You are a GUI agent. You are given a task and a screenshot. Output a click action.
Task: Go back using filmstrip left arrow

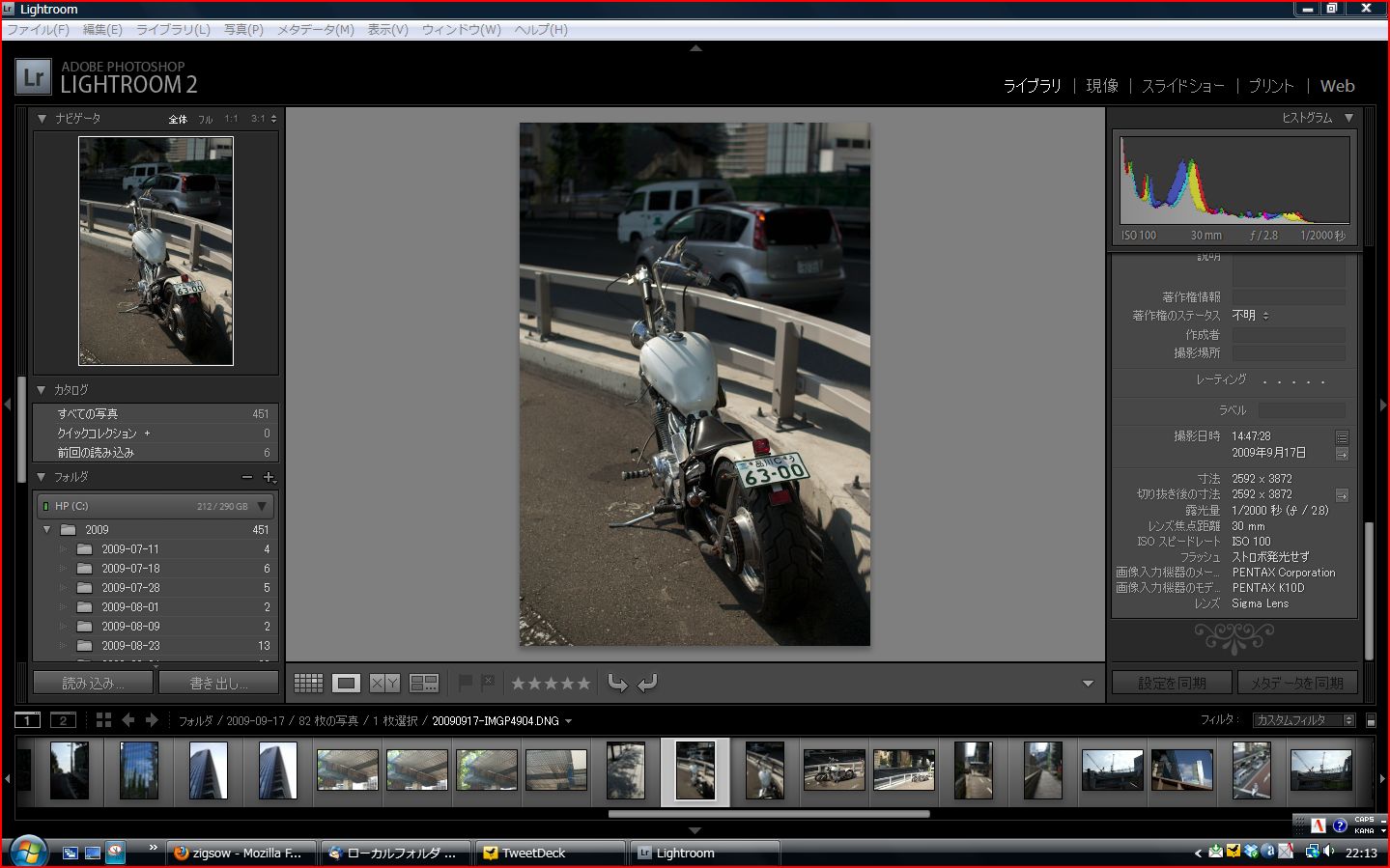pos(128,720)
